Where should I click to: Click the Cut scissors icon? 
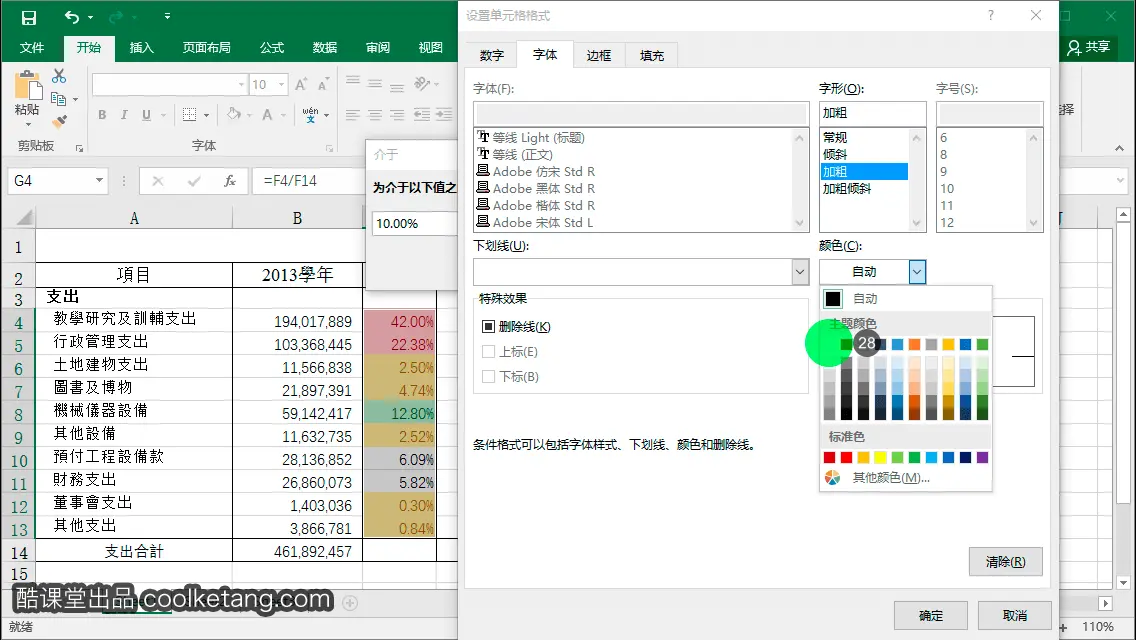(59, 76)
